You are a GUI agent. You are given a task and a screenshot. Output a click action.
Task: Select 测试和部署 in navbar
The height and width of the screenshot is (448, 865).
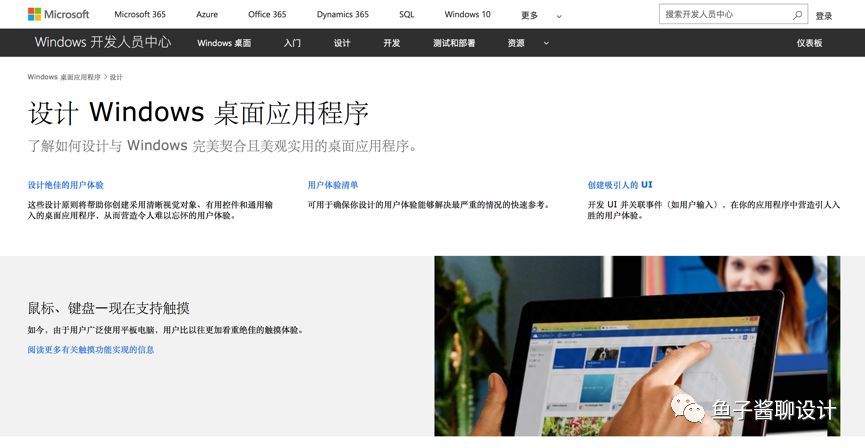point(454,43)
